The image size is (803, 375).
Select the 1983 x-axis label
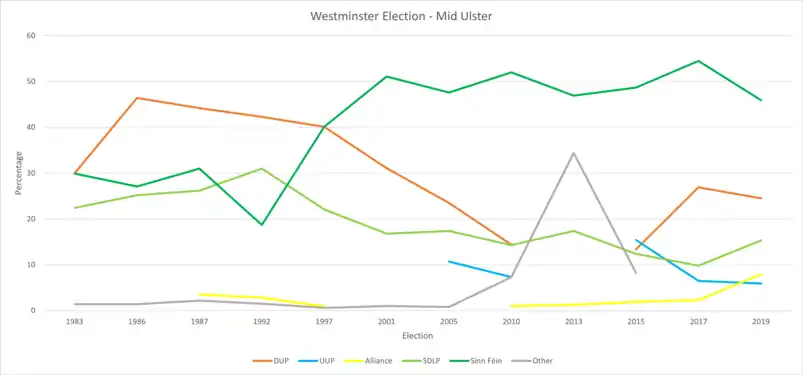pos(74,321)
